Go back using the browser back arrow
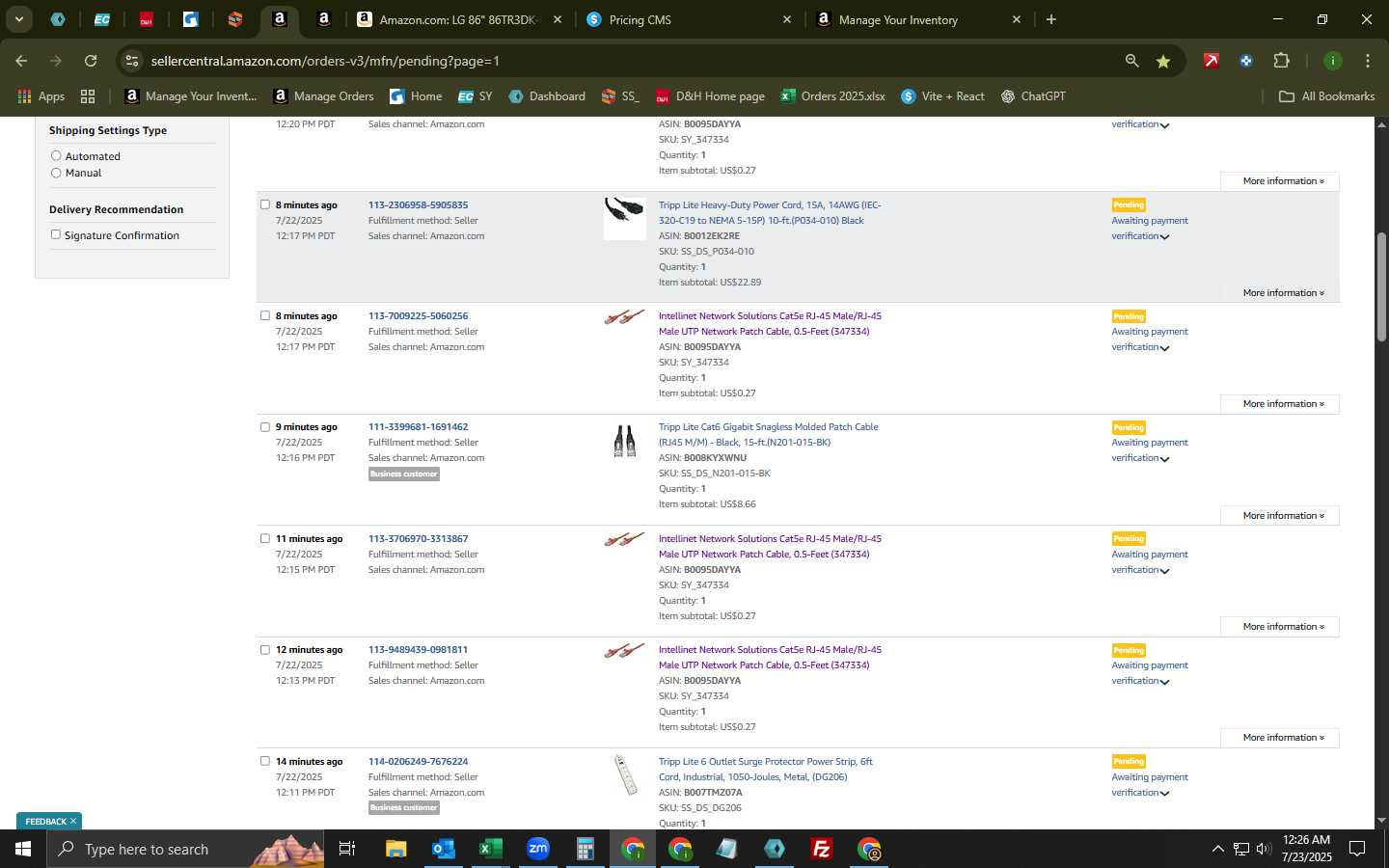The image size is (1389, 868). 21,61
